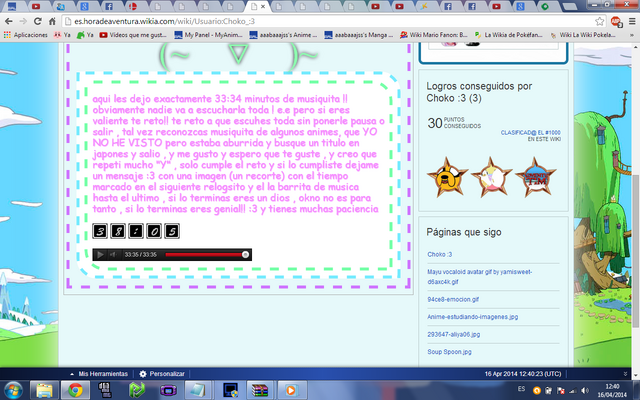Mute the audio player volume
640x400 pixels.
113,255
